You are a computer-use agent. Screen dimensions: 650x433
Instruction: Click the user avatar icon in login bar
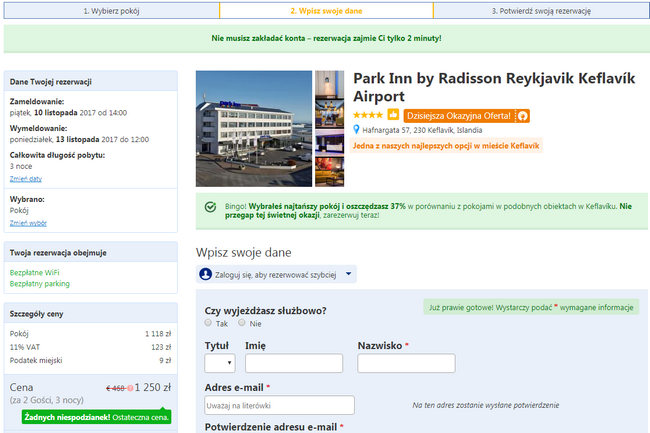[x=206, y=274]
